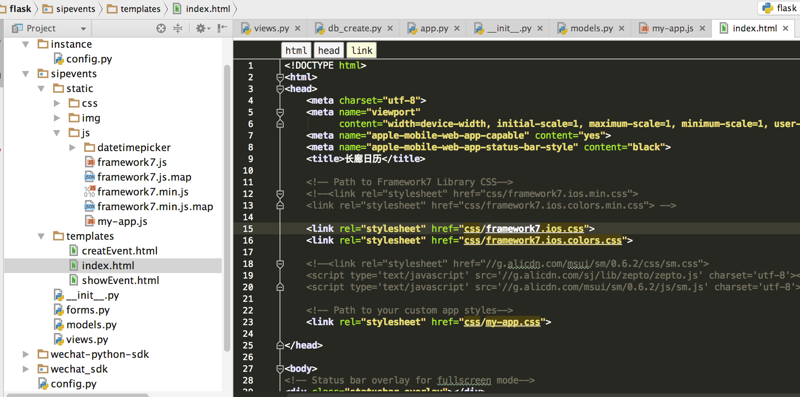Toggle code fold marker at body tag line
Viewport: 800px width, 397px height.
click(x=280, y=368)
